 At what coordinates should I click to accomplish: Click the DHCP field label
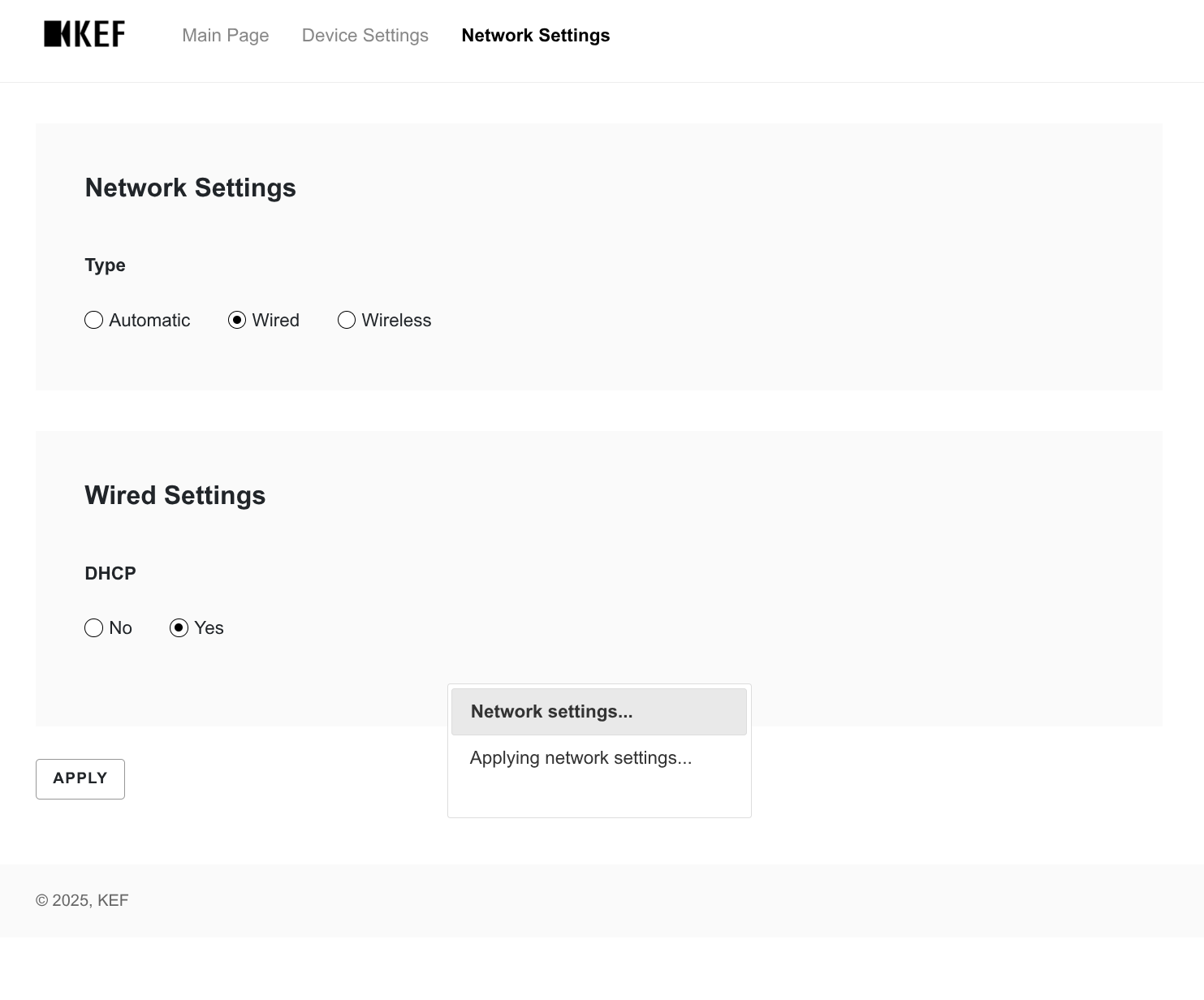tap(110, 573)
